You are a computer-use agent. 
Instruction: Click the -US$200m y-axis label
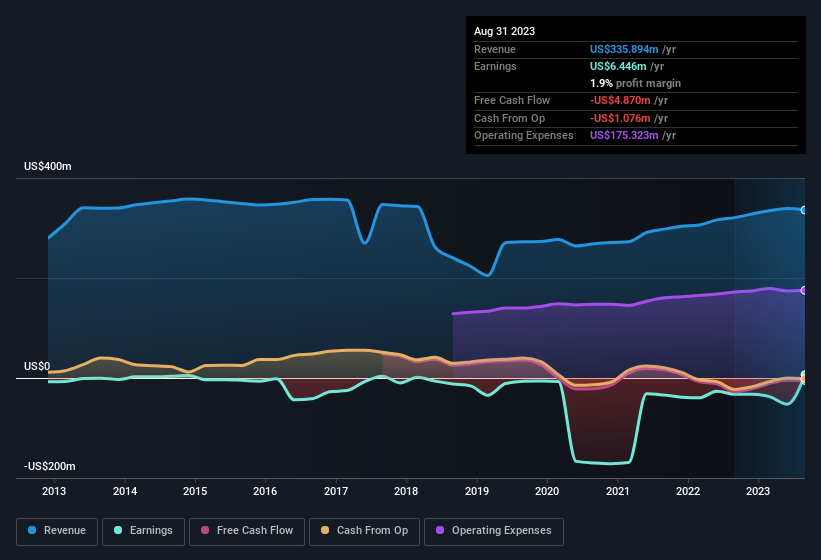[x=49, y=467]
